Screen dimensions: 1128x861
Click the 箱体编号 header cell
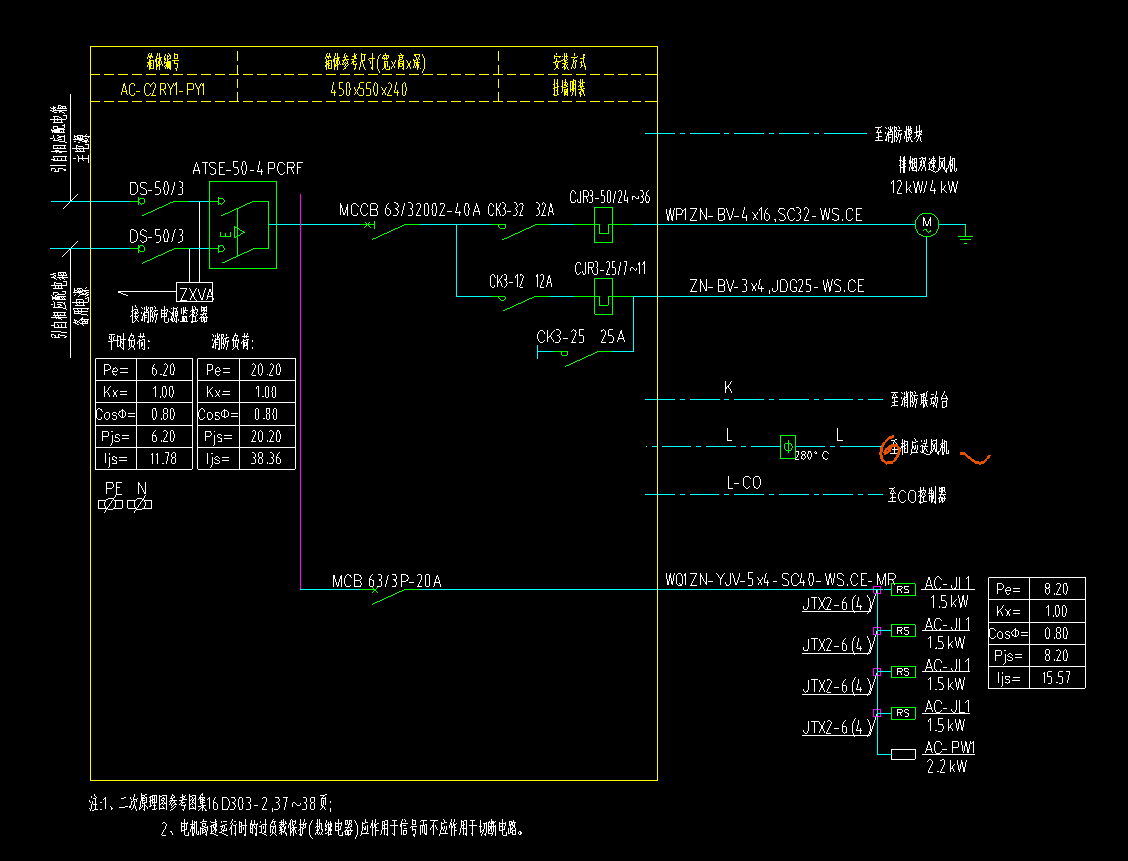163,63
